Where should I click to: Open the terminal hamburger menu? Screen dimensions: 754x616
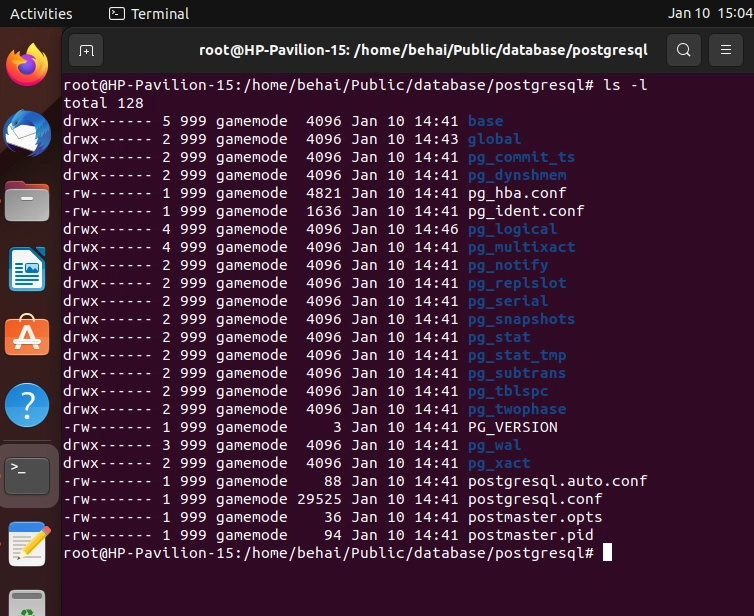click(726, 50)
